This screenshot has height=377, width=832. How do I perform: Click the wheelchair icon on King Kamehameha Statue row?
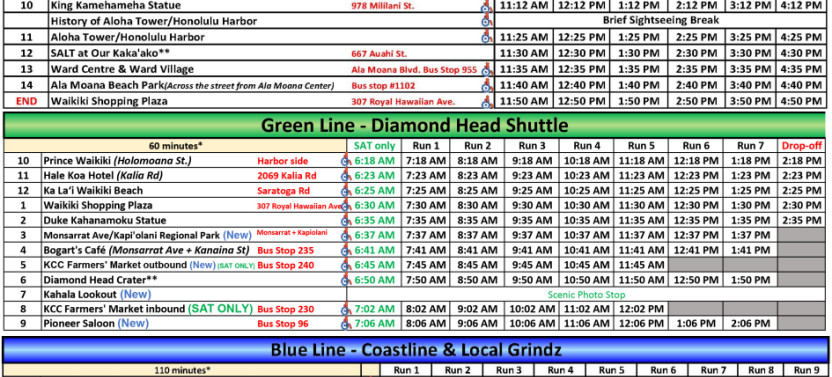click(486, 6)
